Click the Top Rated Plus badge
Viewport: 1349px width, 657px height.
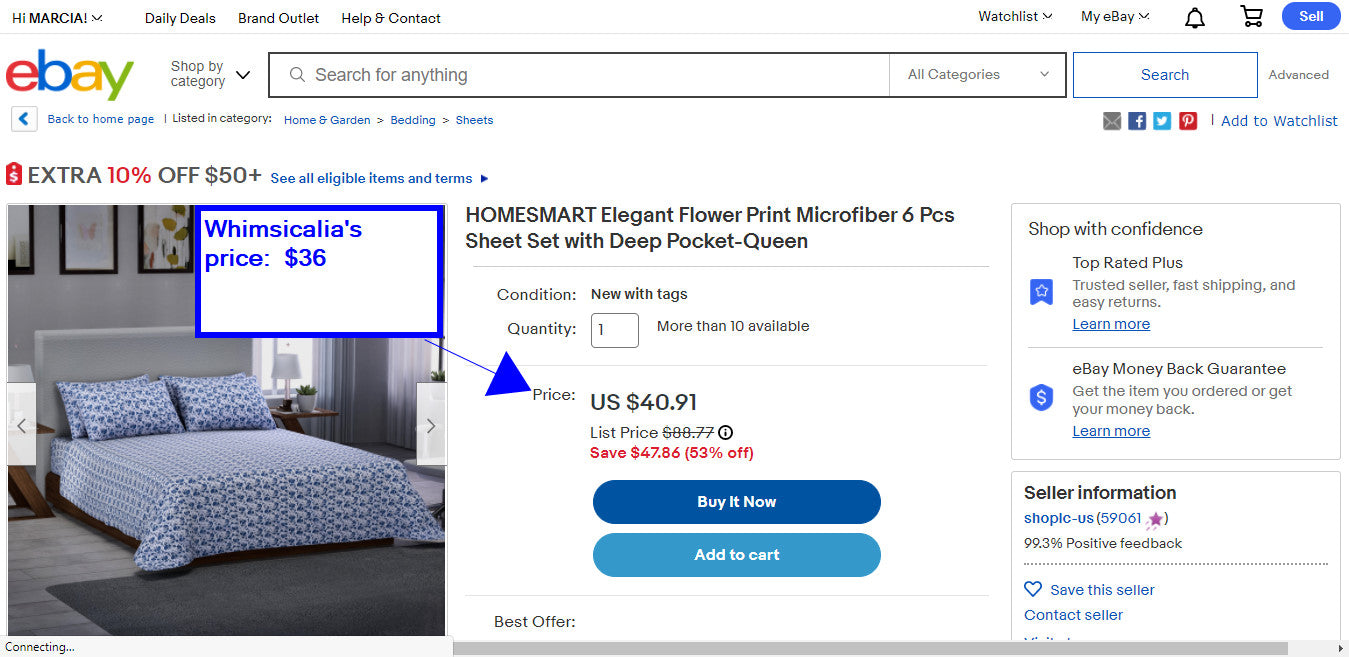click(x=1041, y=292)
